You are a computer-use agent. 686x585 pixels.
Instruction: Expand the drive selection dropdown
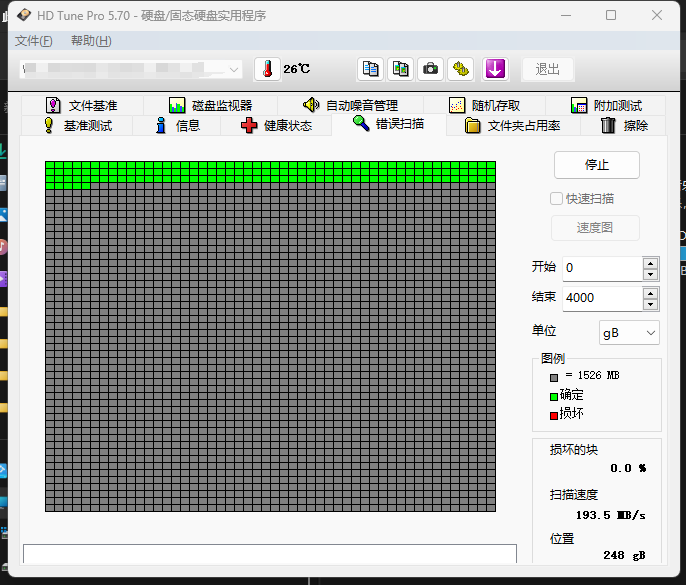[x=234, y=70]
